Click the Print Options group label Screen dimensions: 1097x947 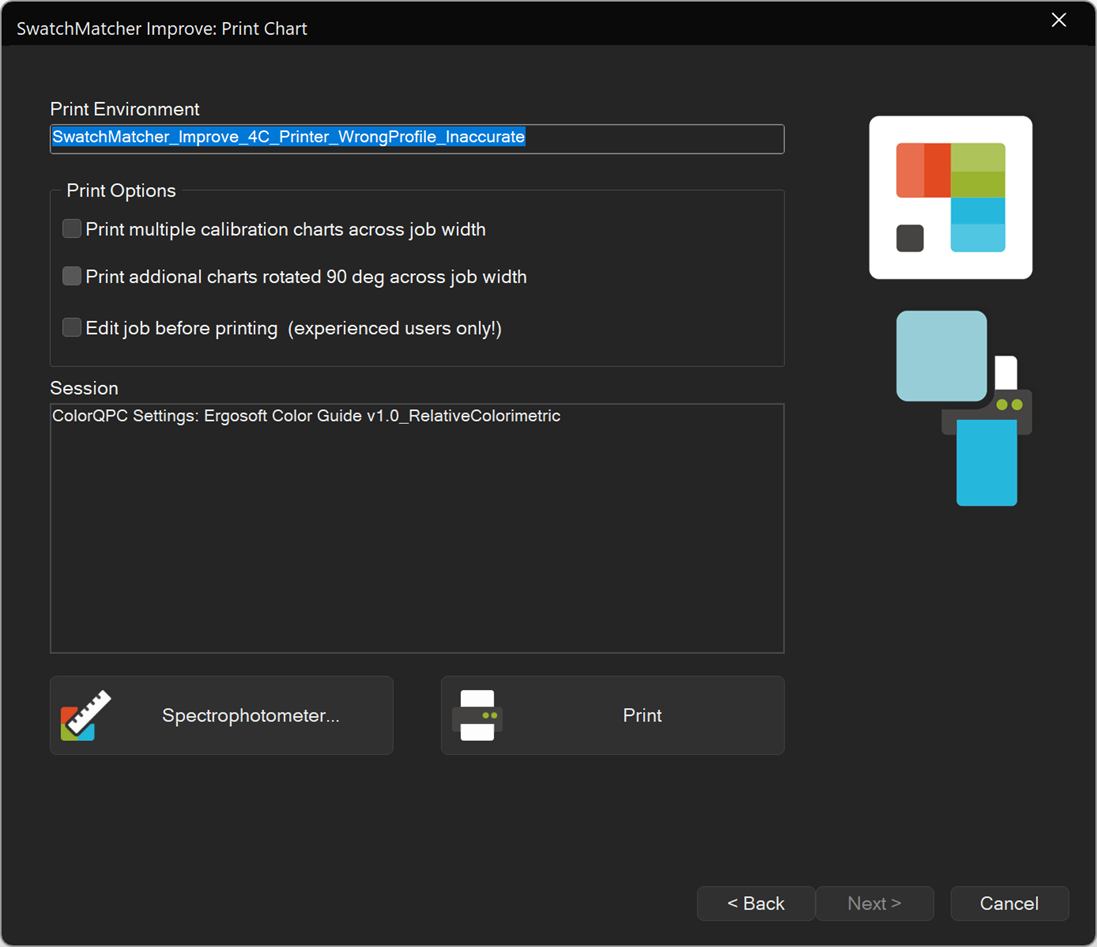point(121,190)
